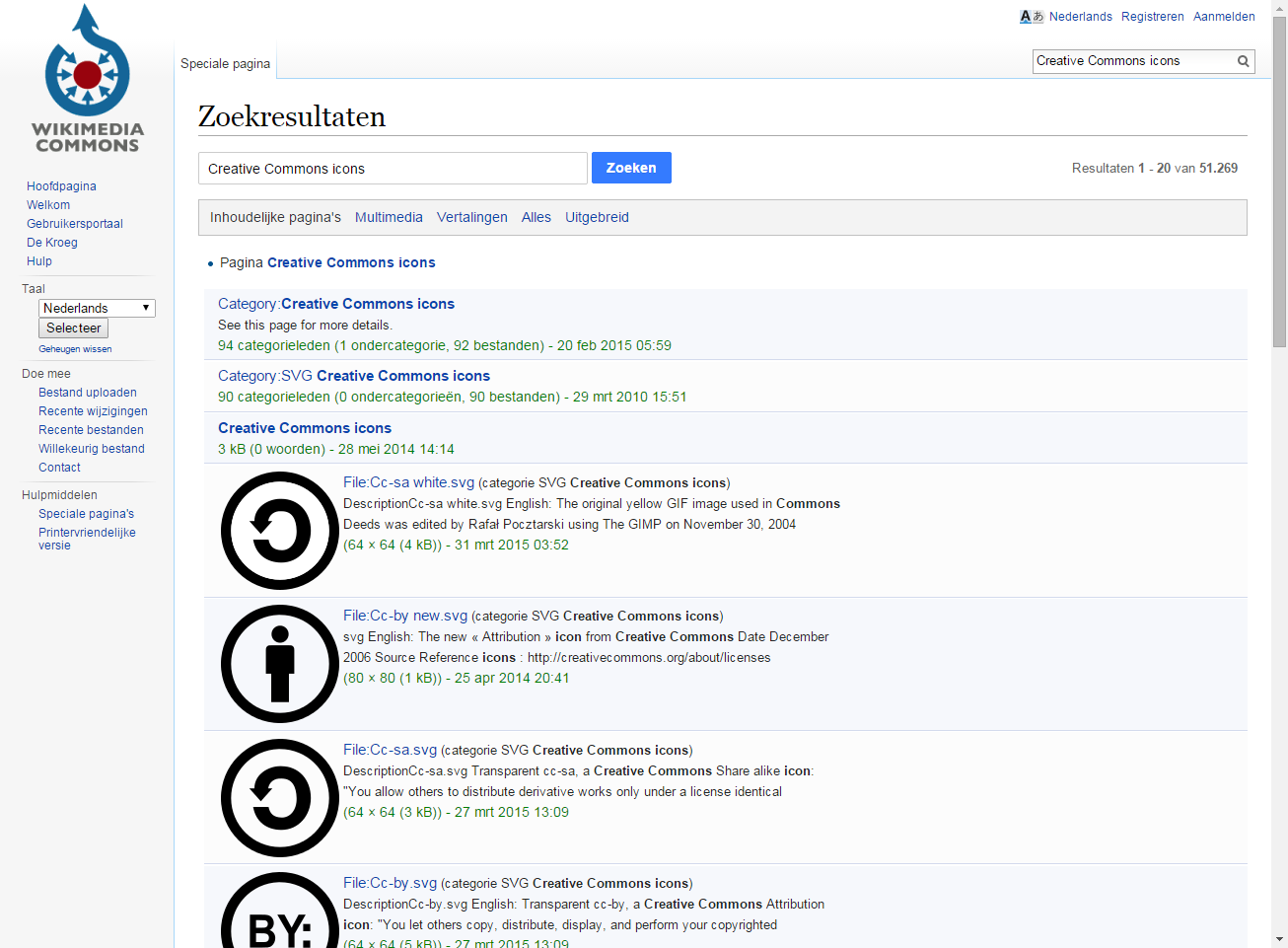
Task: Open the Cc-by new.svg person icon thumbnail
Action: pyautogui.click(x=280, y=664)
